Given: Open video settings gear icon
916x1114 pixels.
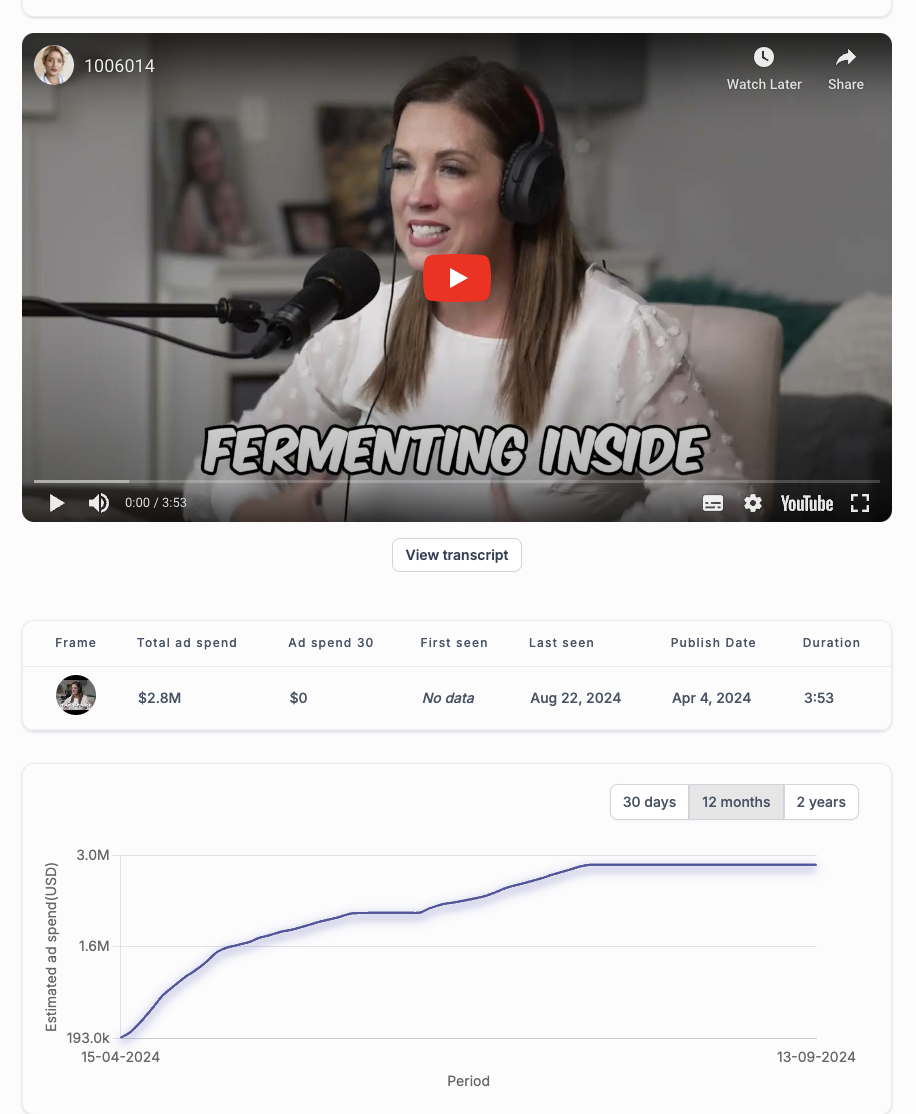Looking at the screenshot, I should (x=753, y=504).
